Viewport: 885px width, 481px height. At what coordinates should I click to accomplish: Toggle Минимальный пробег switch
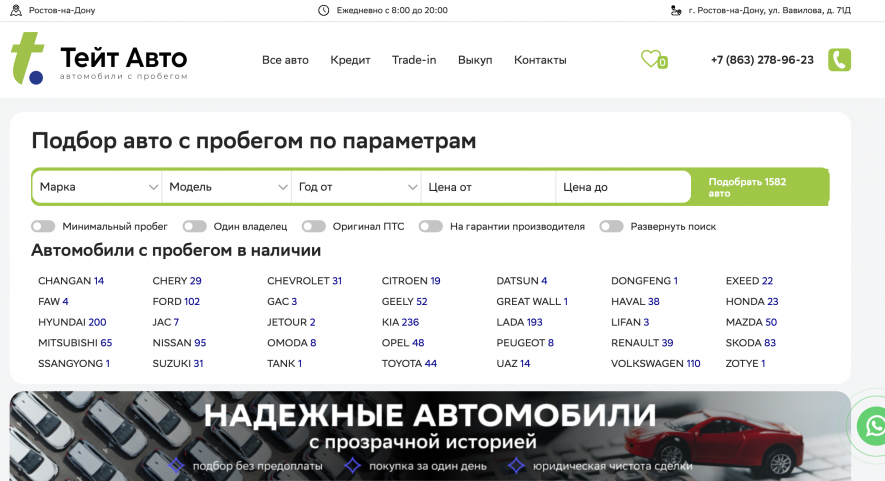[x=43, y=226]
